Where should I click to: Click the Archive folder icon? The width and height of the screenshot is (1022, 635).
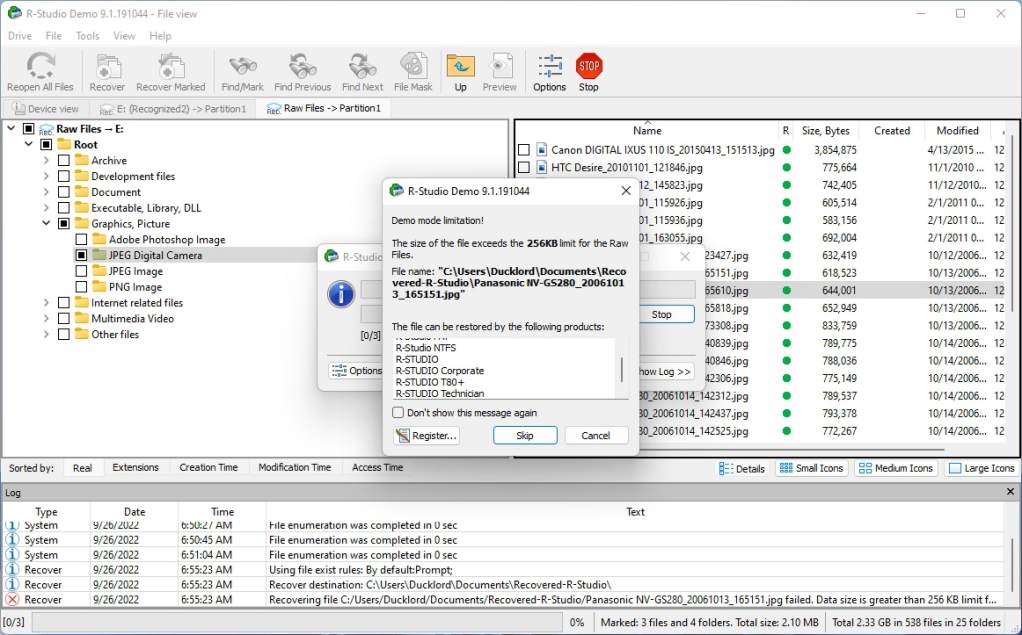pyautogui.click(x=81, y=160)
